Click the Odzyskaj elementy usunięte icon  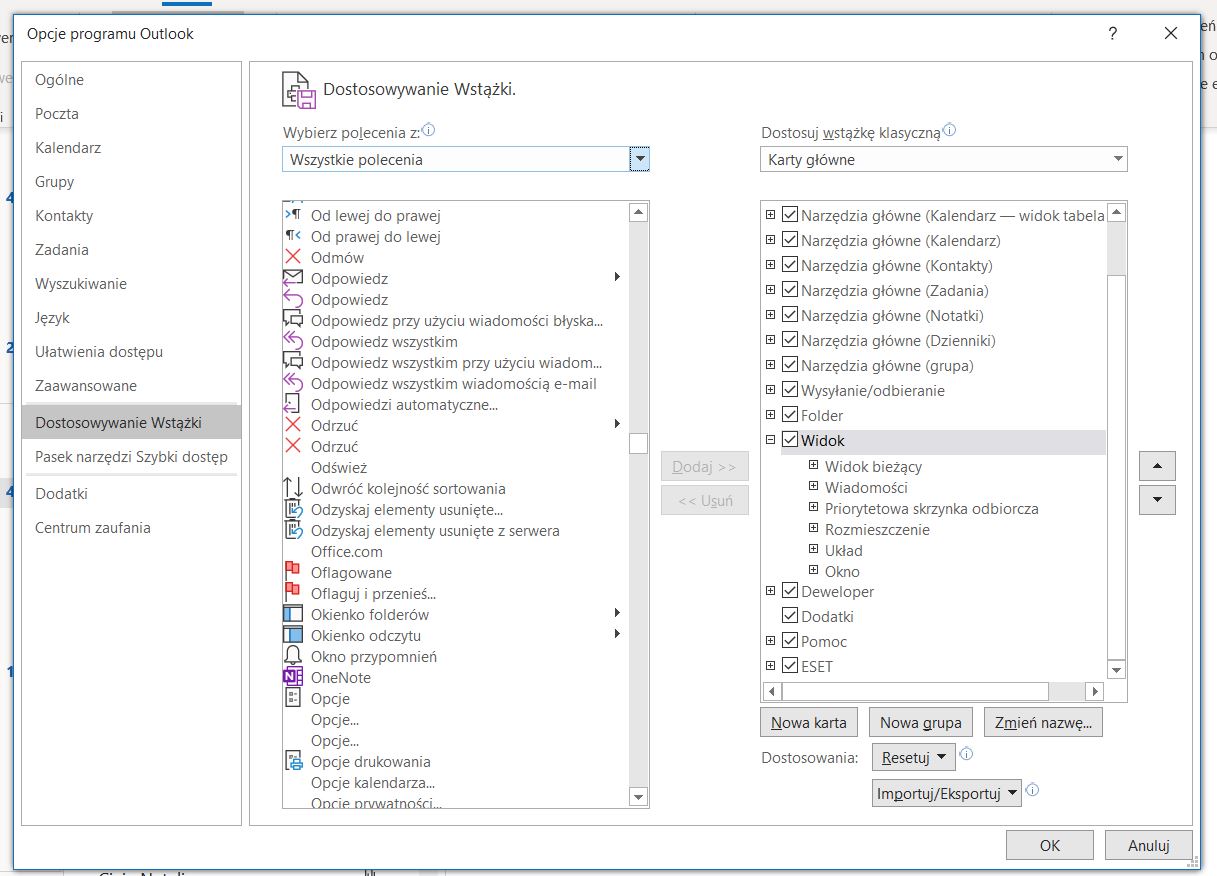(x=293, y=509)
